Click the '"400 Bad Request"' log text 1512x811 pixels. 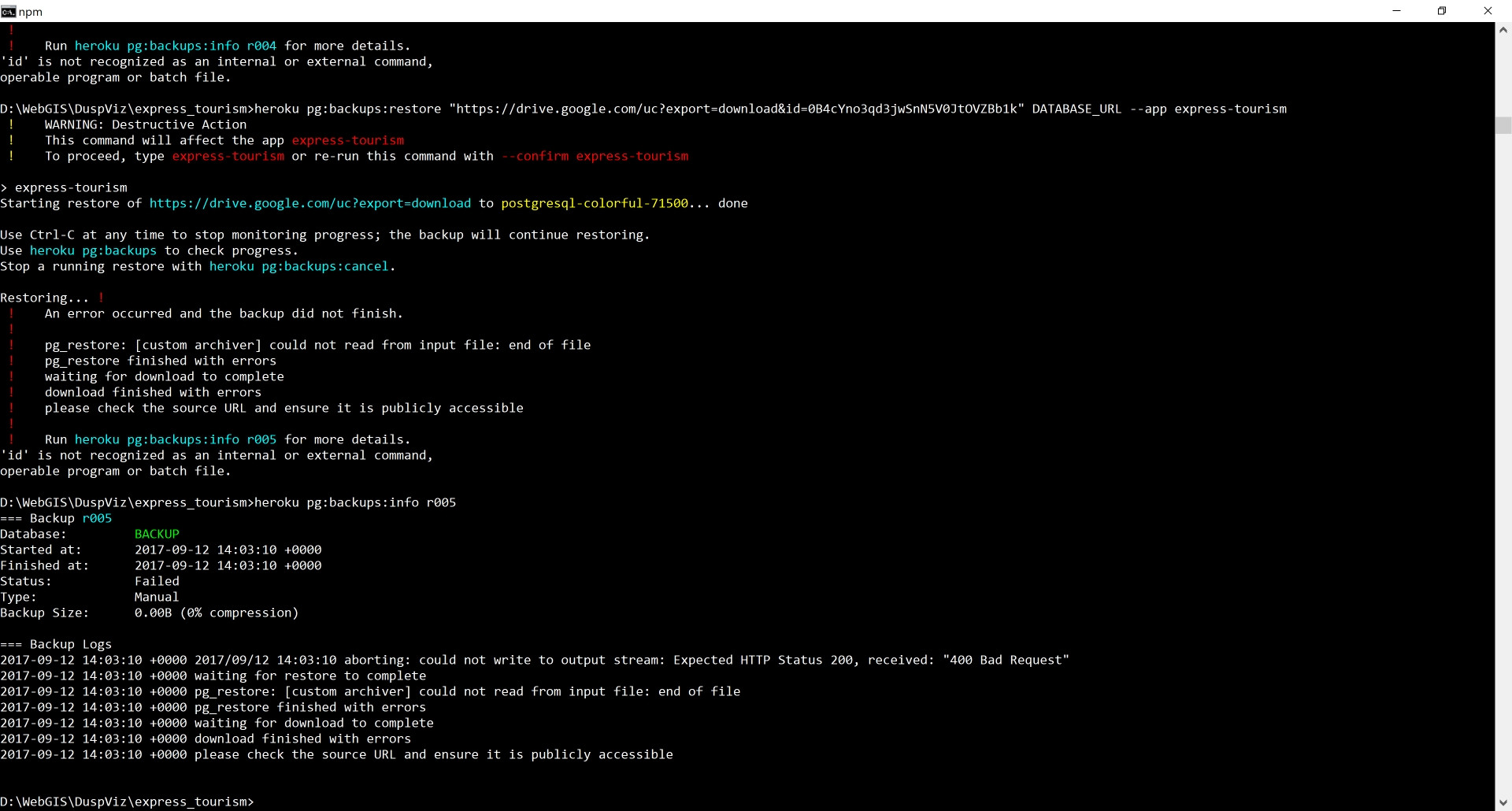pyautogui.click(x=1006, y=660)
